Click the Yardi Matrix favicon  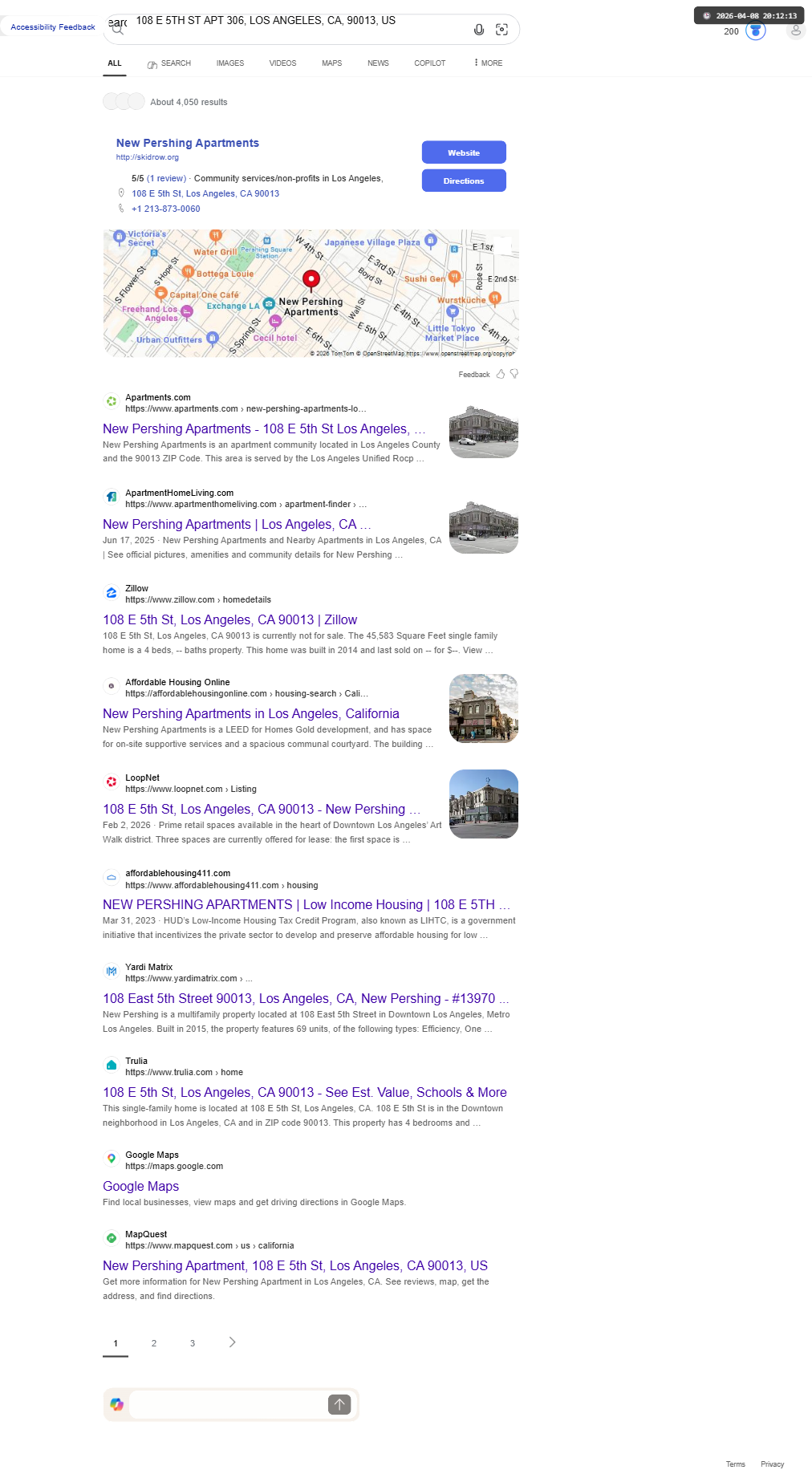(x=112, y=971)
